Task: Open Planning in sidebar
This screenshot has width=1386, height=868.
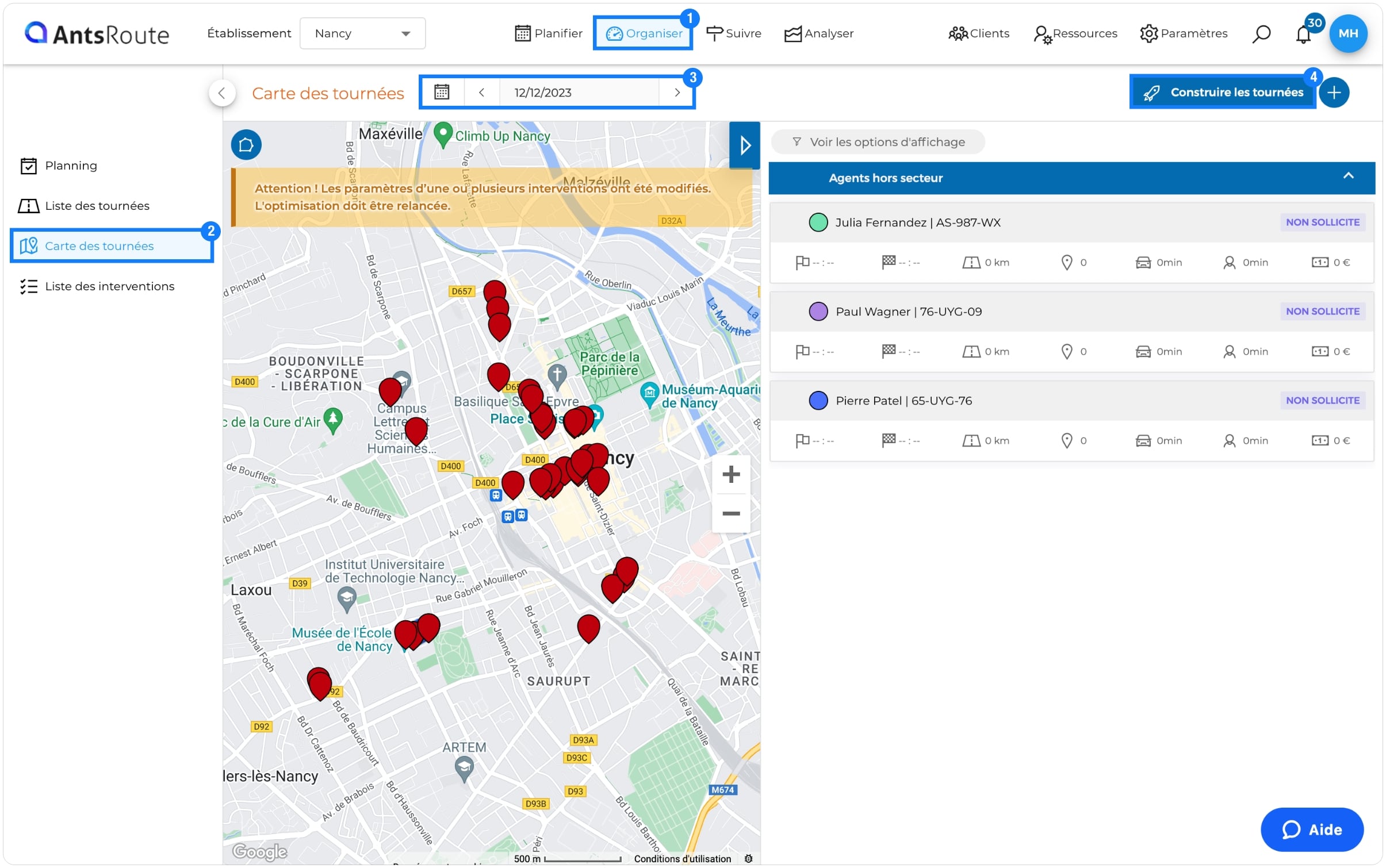Action: 59,166
